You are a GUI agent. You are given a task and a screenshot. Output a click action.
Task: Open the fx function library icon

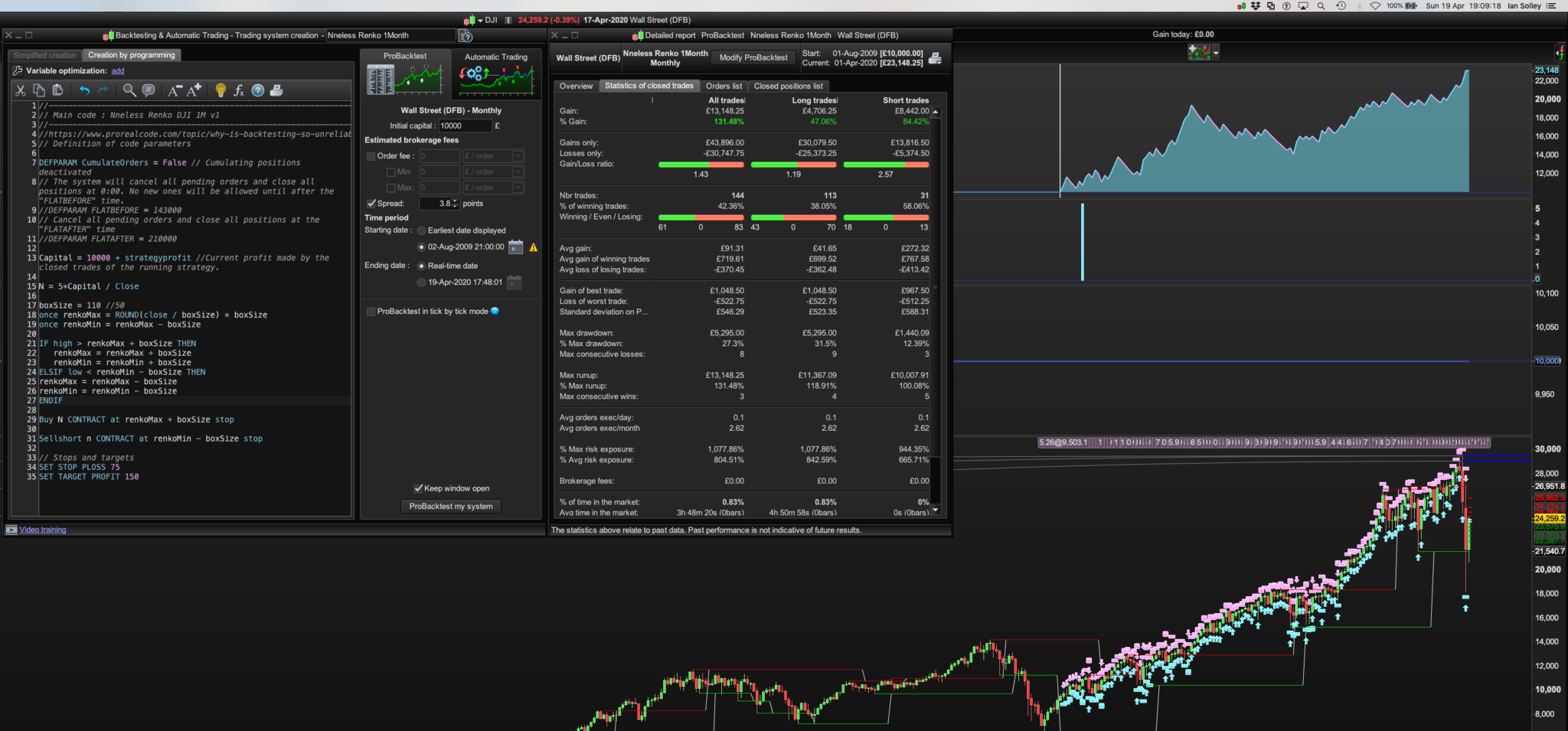coord(239,90)
